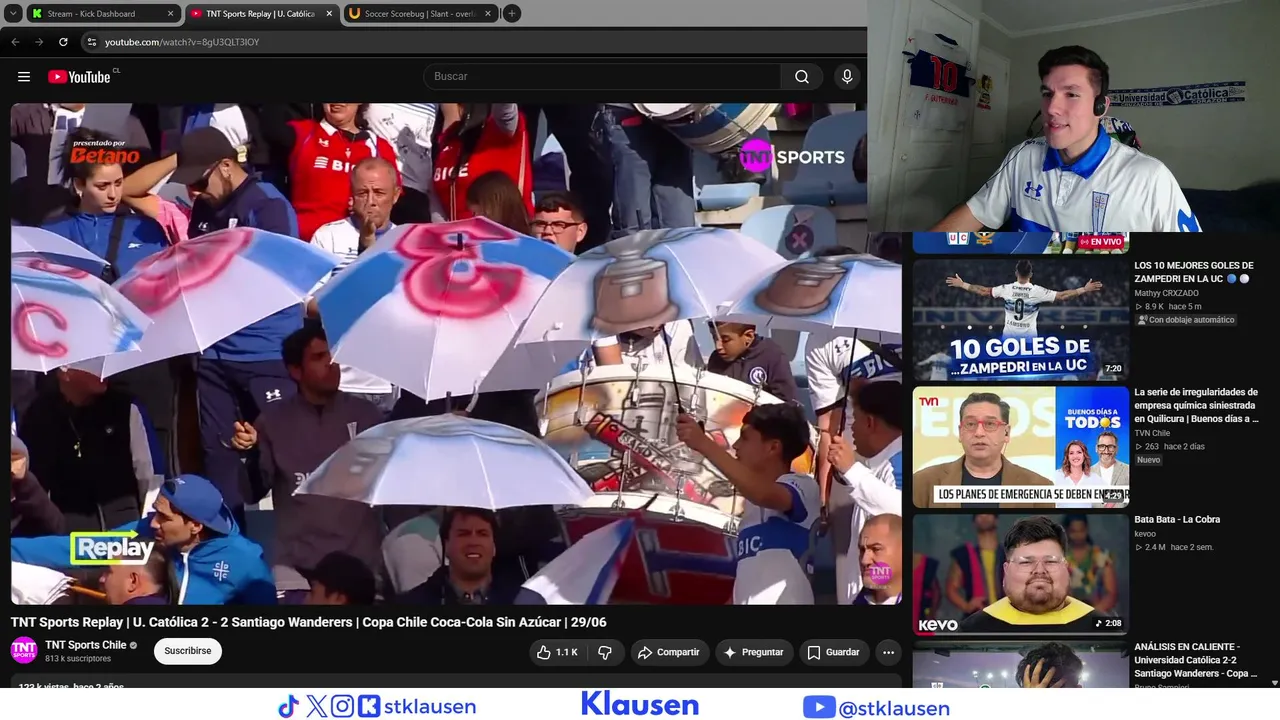Screen dimensions: 1280x720
Task: Close the Soccer Scorebug tab
Action: coord(488,14)
